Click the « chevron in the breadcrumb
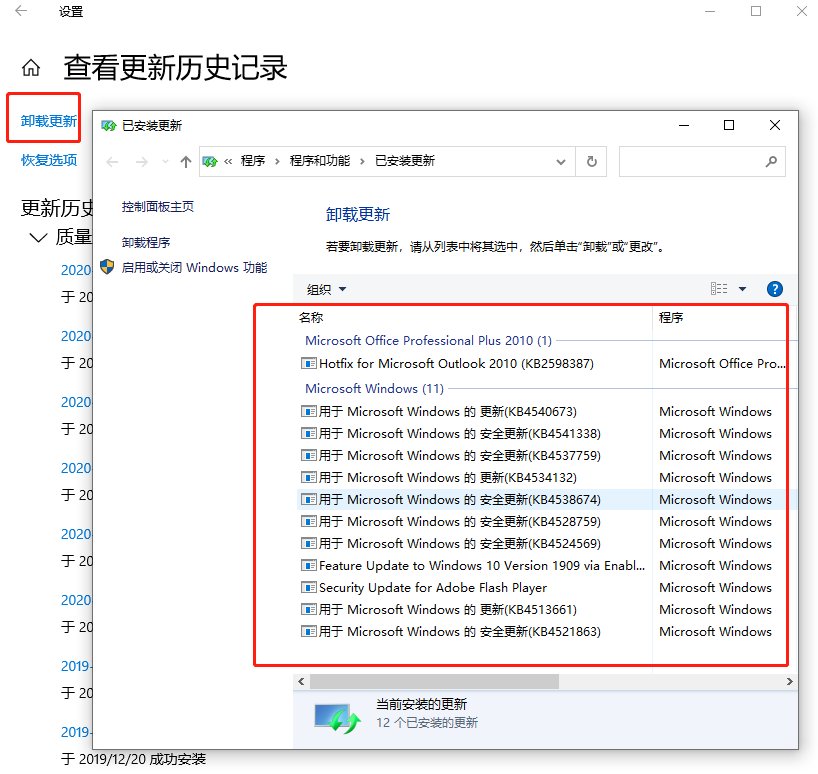Viewport: 818px width, 774px height. point(228,162)
